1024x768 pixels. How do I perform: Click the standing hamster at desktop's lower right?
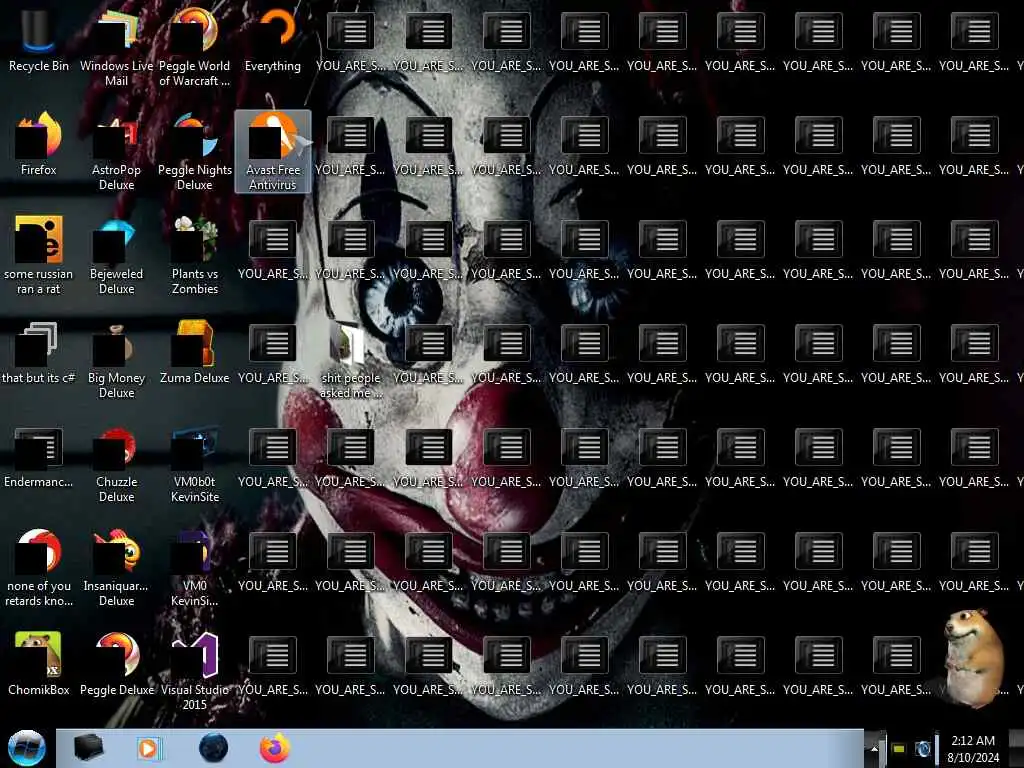(972, 658)
